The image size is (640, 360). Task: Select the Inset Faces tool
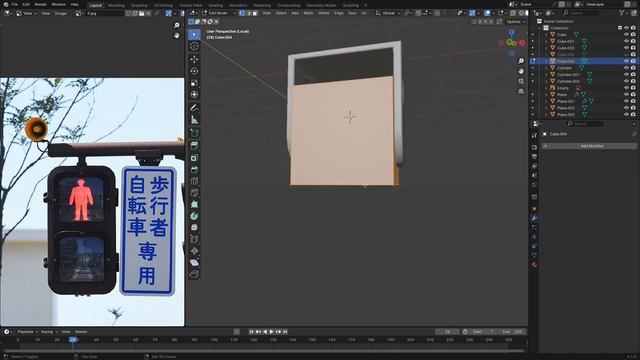click(x=194, y=158)
